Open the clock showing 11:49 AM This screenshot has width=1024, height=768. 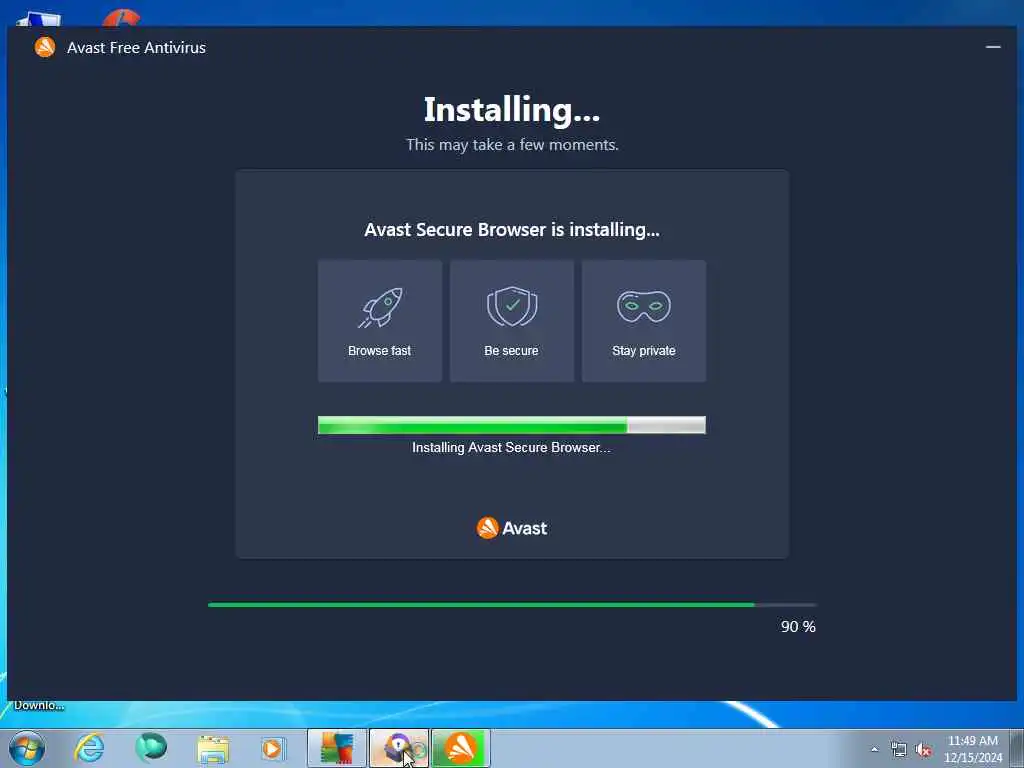click(x=973, y=749)
